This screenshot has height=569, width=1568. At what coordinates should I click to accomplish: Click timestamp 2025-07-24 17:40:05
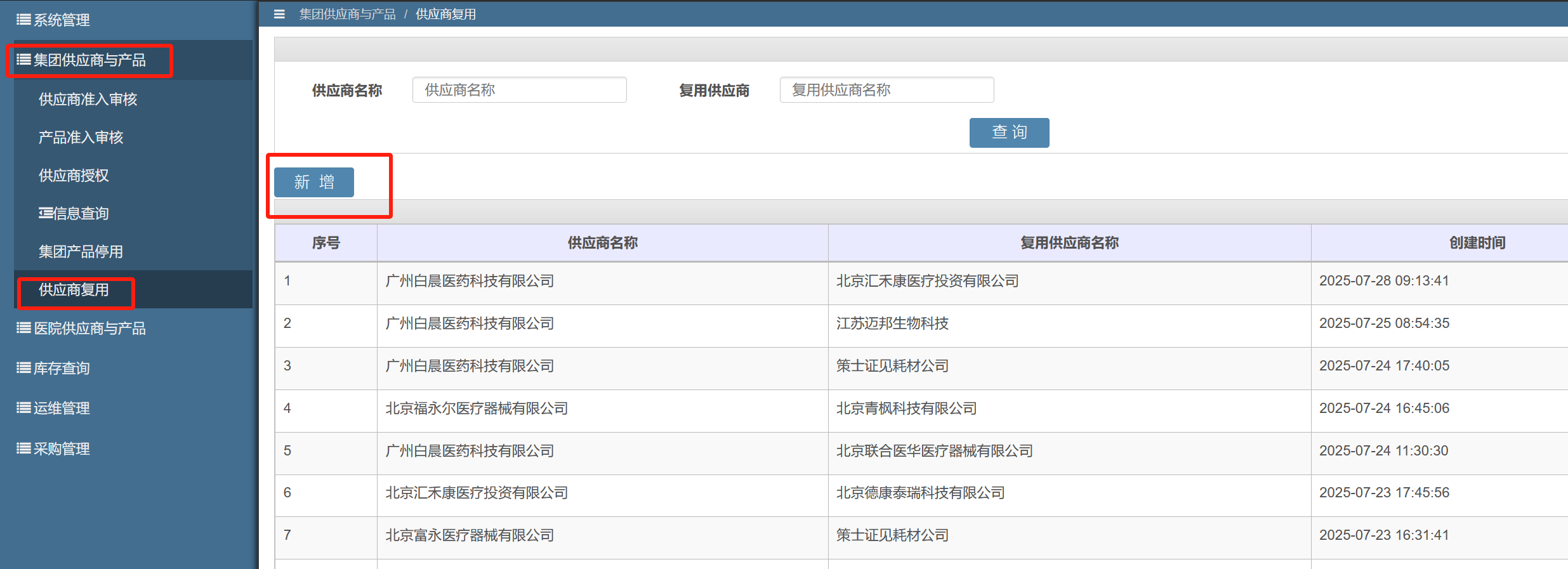coord(1385,365)
